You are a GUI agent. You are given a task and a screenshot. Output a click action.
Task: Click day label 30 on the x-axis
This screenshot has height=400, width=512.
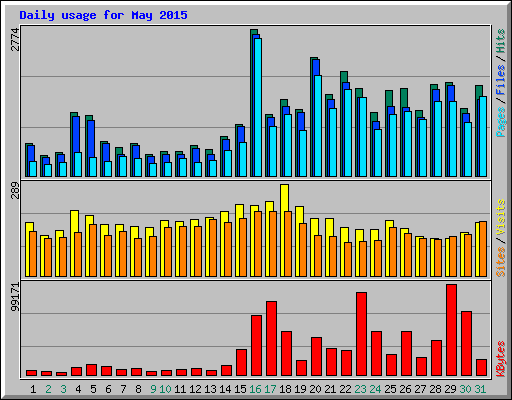(x=465, y=389)
